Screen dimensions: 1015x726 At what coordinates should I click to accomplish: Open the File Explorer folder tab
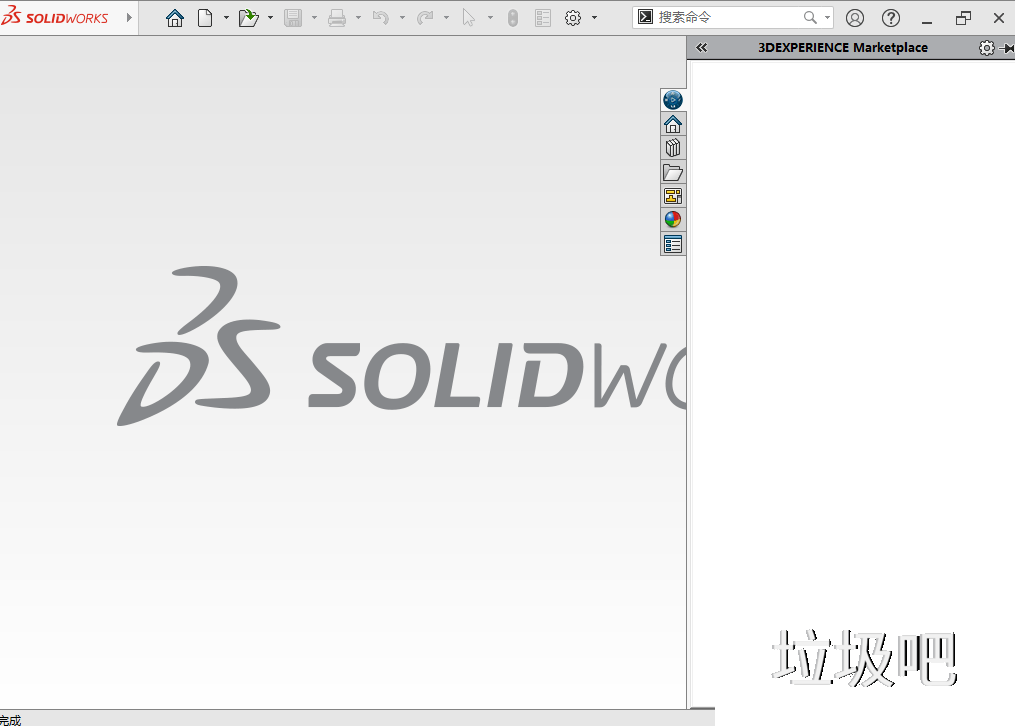pos(673,172)
